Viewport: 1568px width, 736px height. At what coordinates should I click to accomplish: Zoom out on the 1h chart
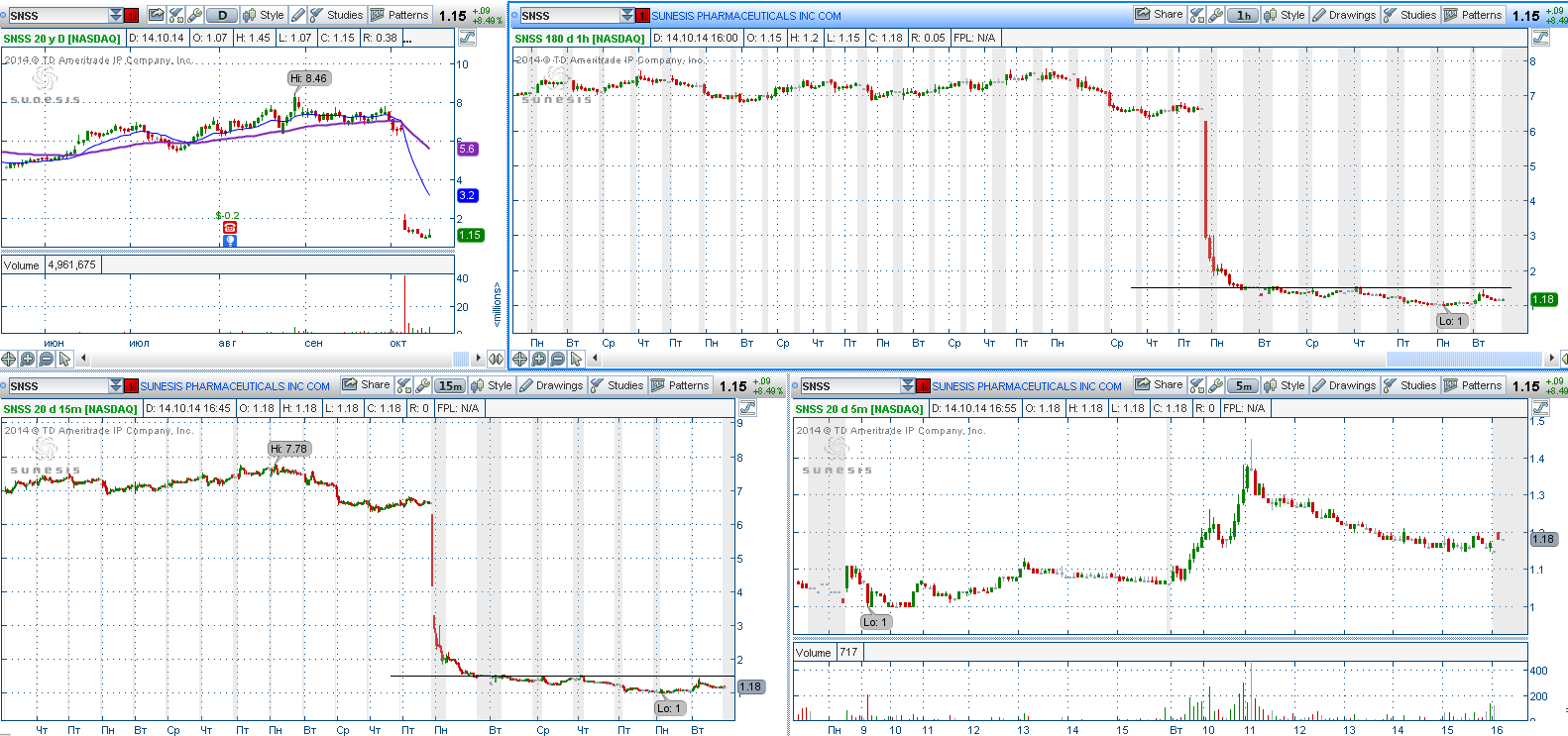[557, 359]
